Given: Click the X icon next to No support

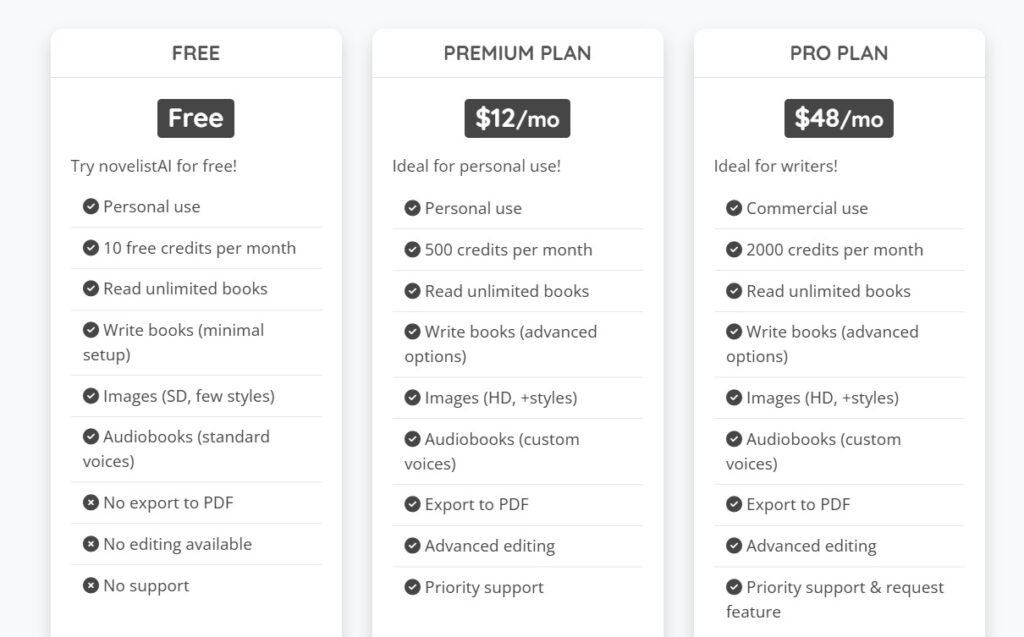Looking at the screenshot, I should 91,586.
